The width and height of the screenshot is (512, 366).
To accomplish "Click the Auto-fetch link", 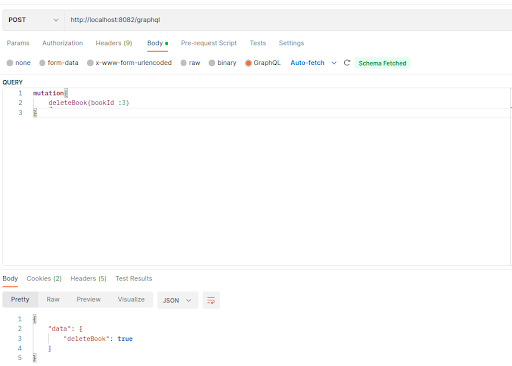I will pos(307,63).
